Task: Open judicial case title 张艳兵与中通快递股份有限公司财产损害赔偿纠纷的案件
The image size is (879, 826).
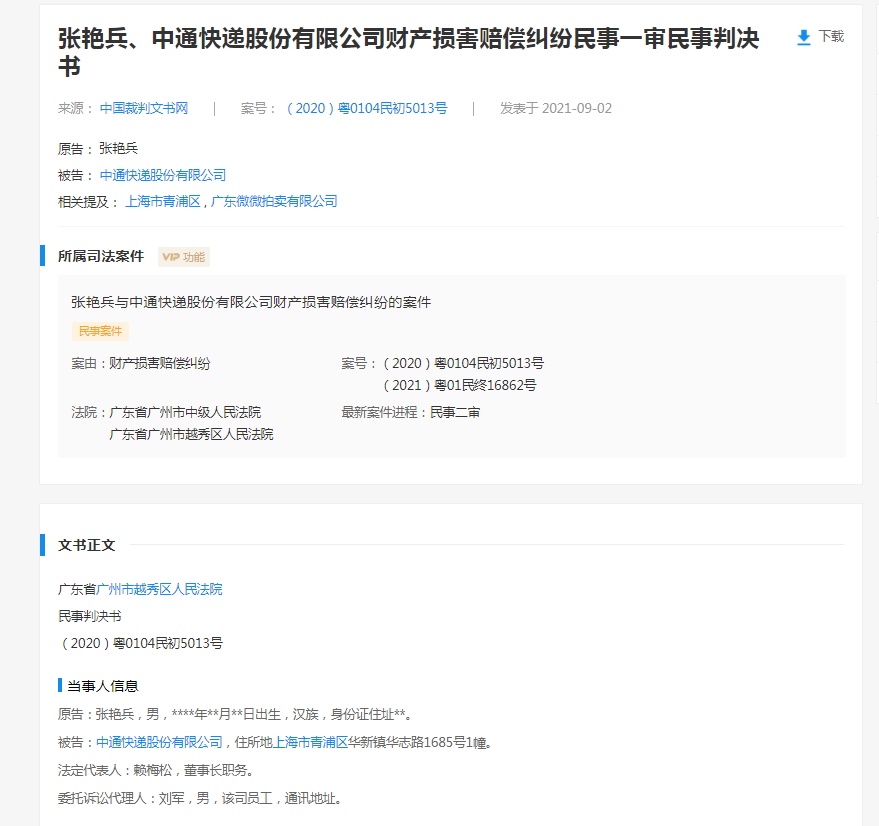Action: (251, 303)
